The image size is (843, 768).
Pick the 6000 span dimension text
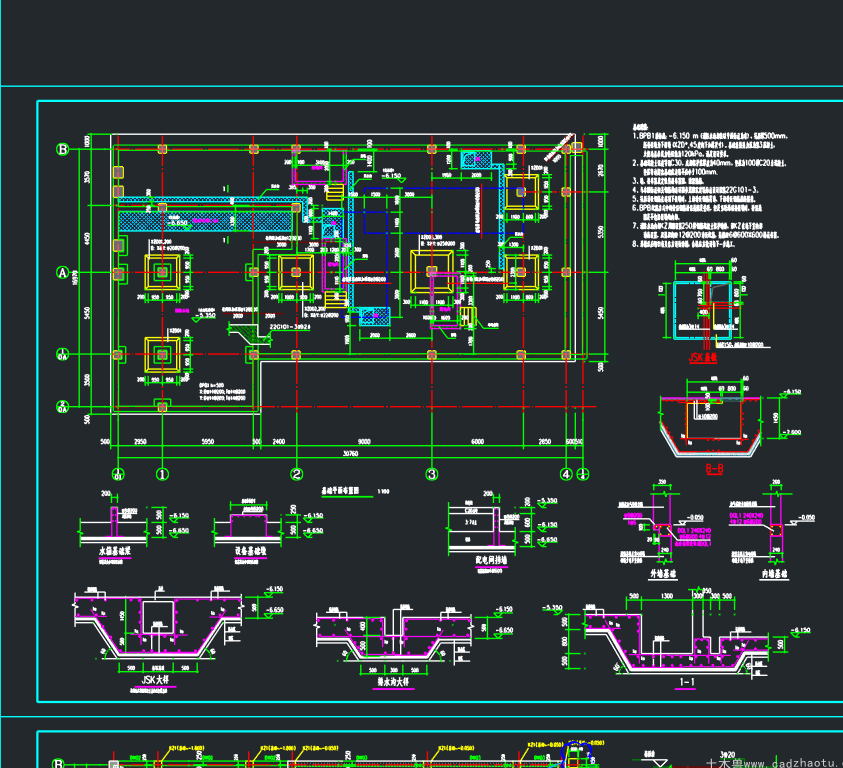coord(477,442)
